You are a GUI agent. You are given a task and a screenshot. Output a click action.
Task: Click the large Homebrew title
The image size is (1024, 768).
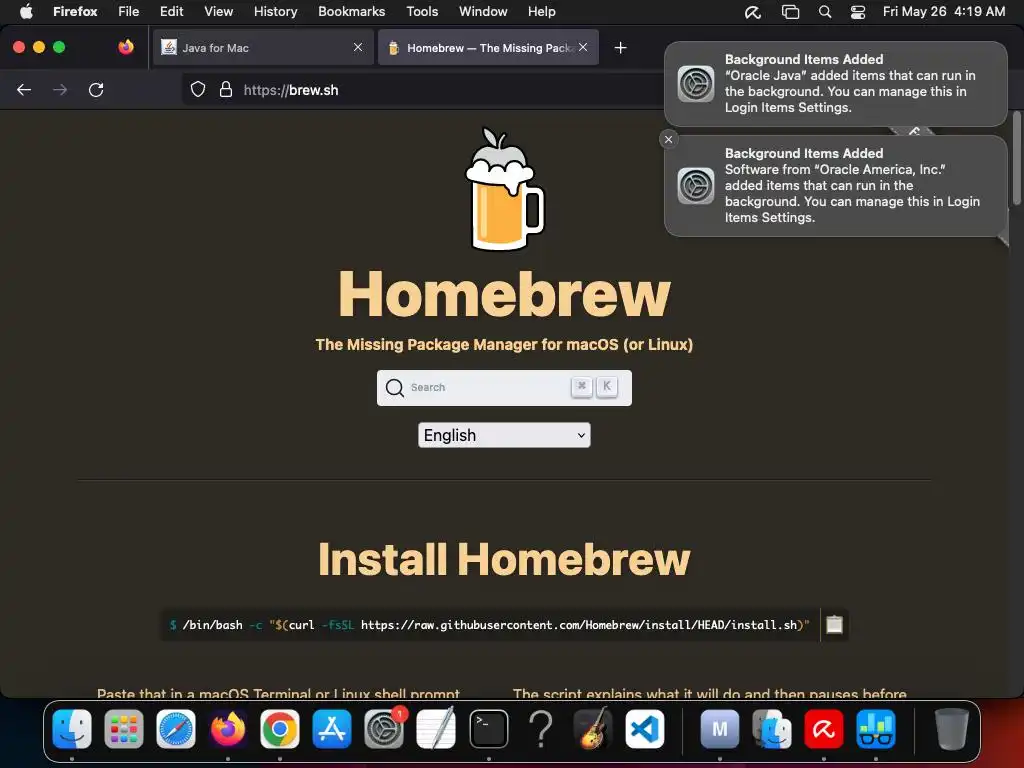(504, 294)
